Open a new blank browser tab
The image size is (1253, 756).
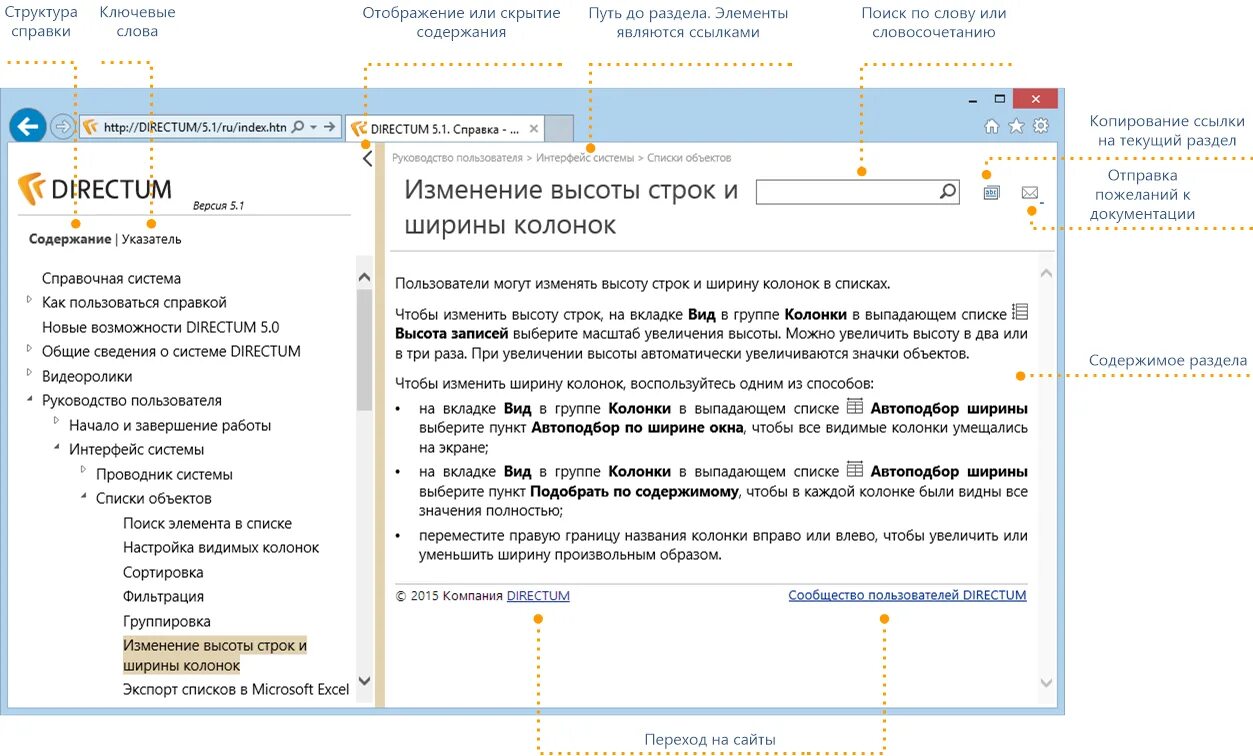tap(559, 129)
